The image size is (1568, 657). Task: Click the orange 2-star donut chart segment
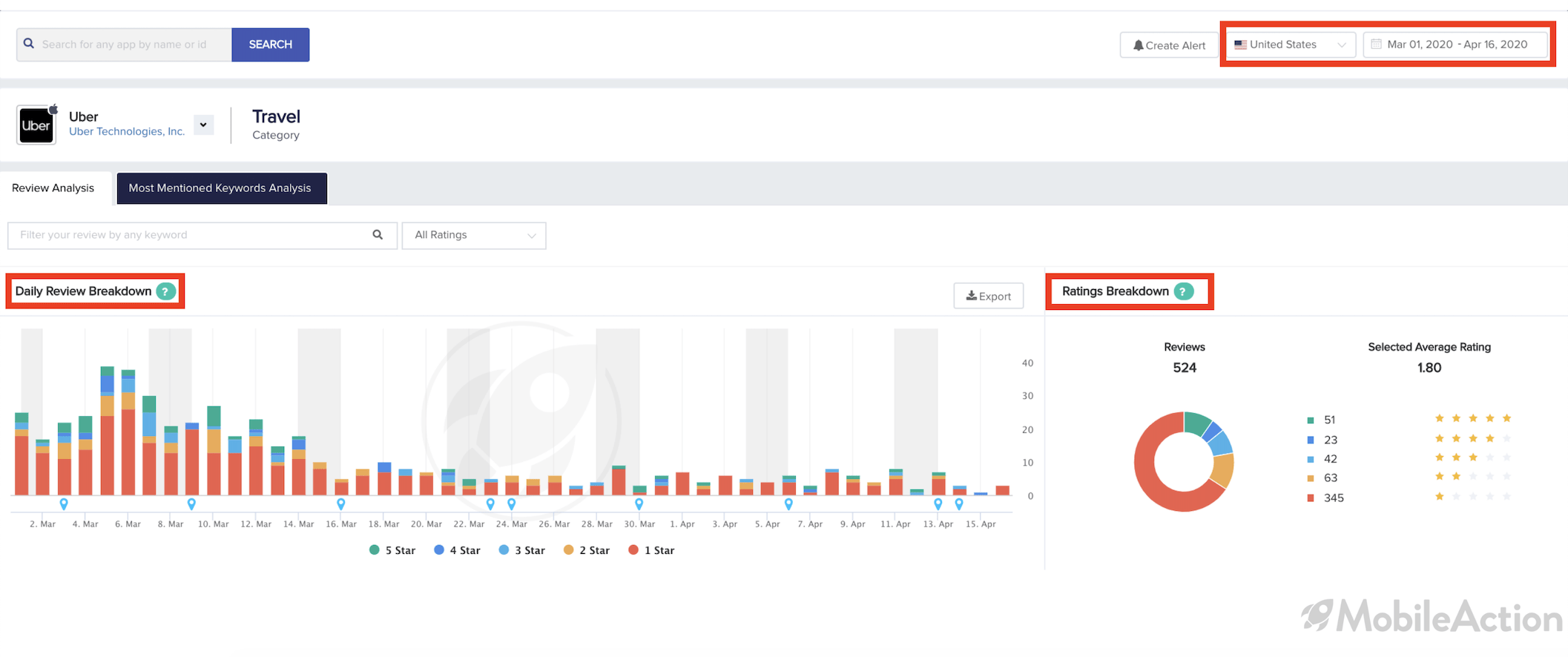coord(1223,470)
